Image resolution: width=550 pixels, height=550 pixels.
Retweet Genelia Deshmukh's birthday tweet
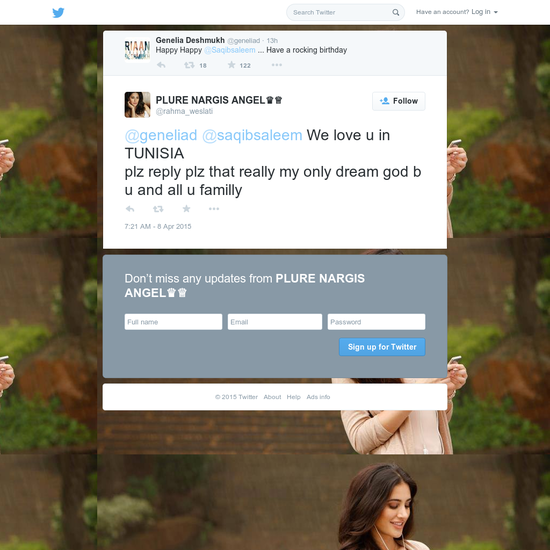(x=189, y=65)
